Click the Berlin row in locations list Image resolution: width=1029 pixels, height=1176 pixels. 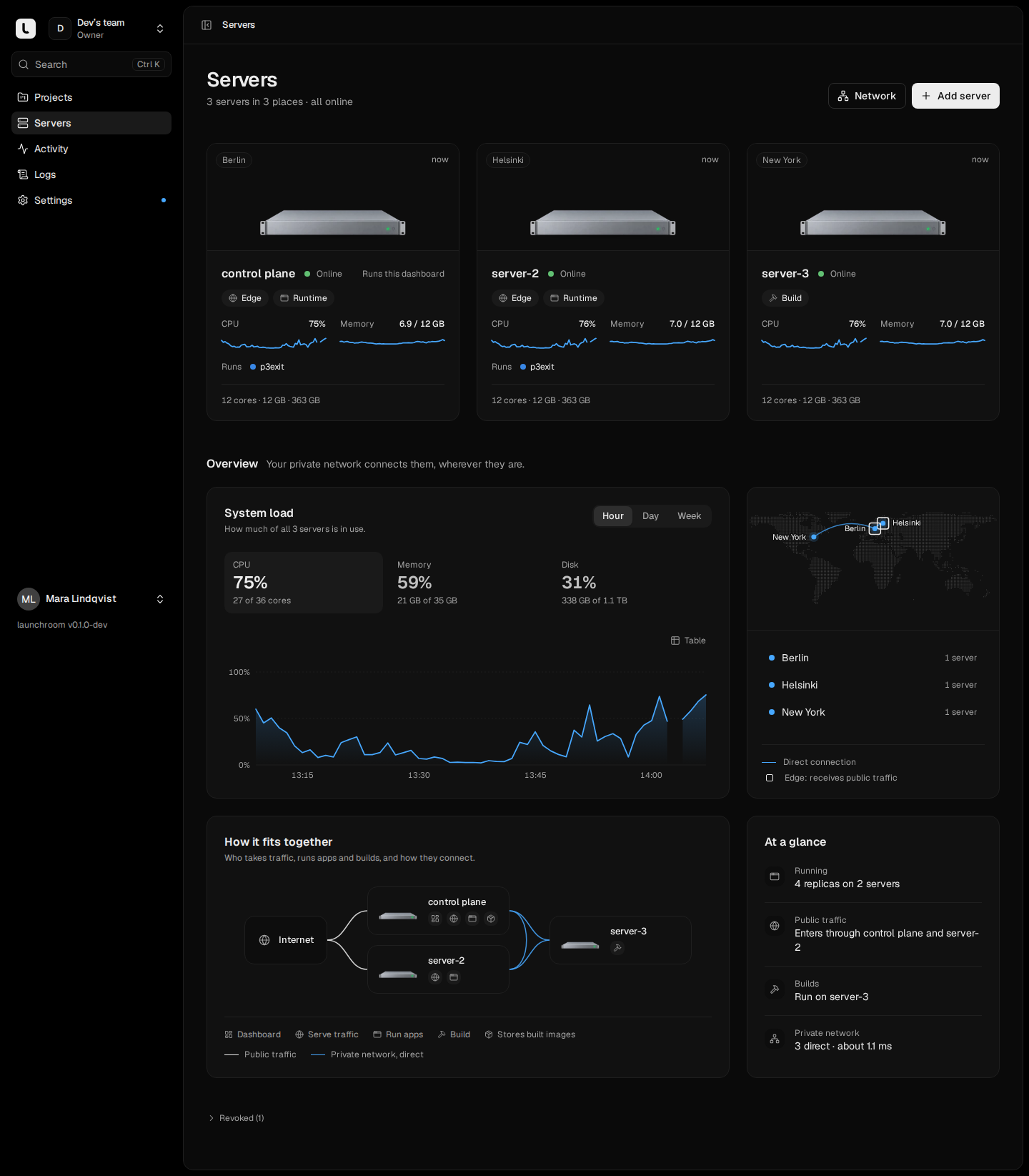coord(873,658)
